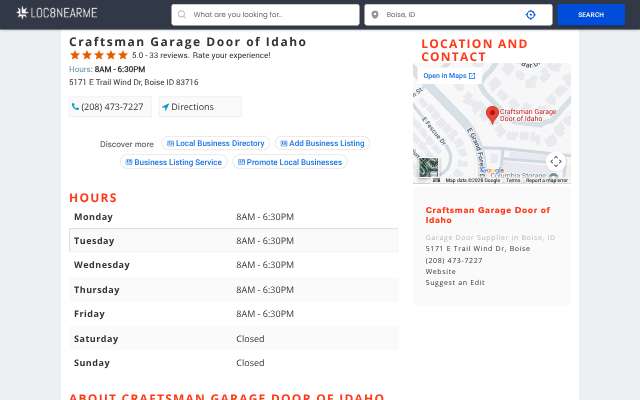This screenshot has width=640, height=400.
Task: Open Add Business Listing link
Action: click(322, 143)
